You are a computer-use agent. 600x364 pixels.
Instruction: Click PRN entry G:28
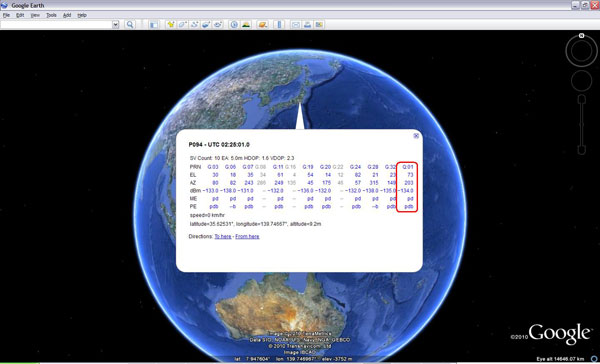tap(373, 167)
